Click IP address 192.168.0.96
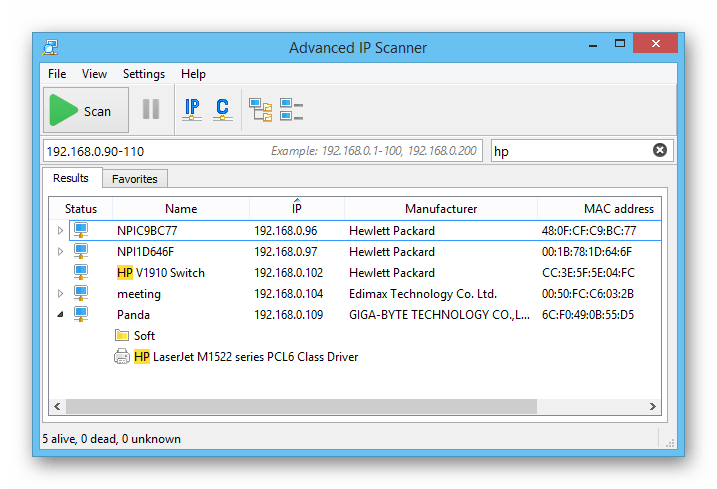This screenshot has width=717, height=489. pos(286,231)
